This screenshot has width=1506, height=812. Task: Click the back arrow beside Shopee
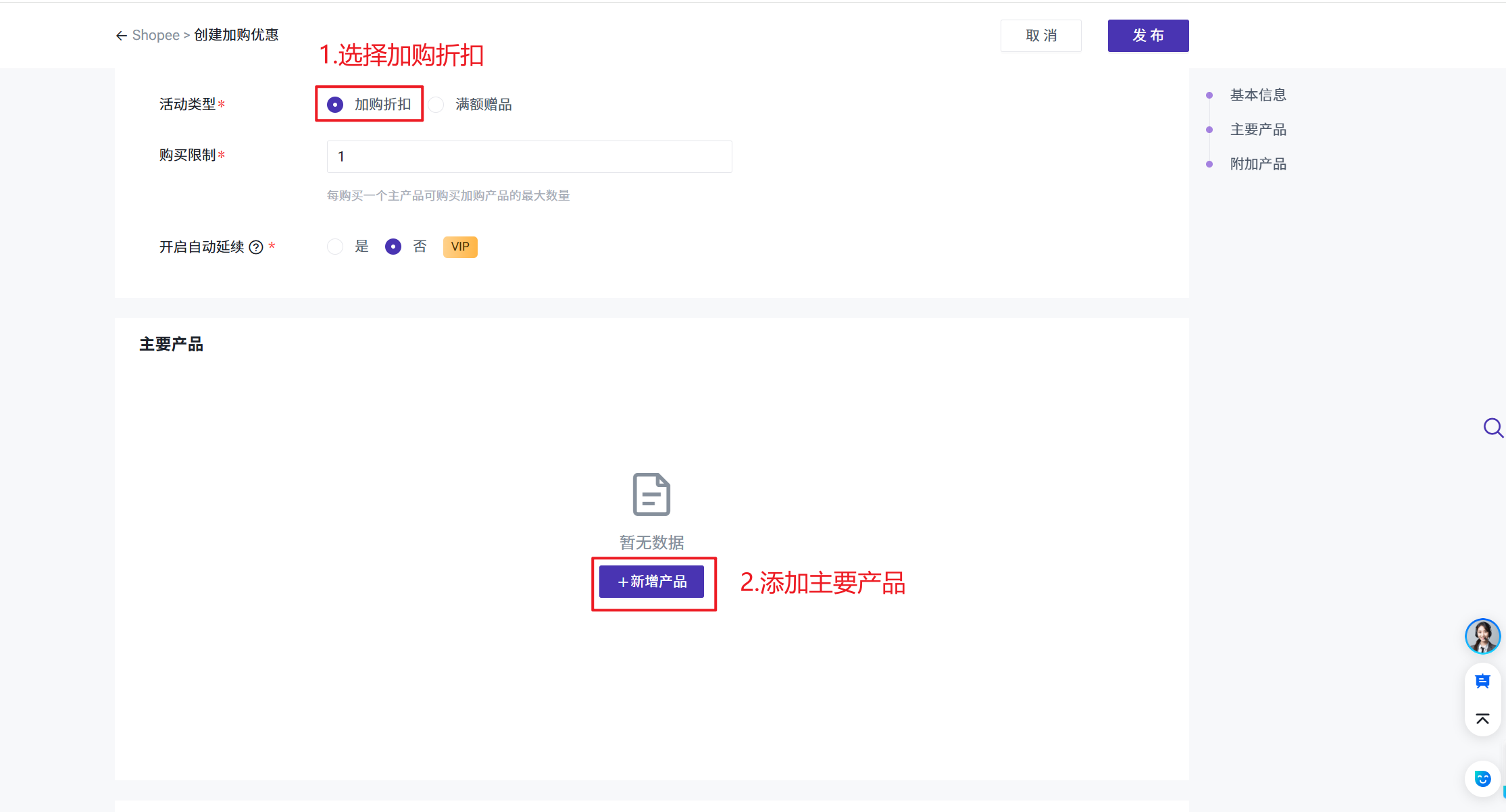coord(122,36)
